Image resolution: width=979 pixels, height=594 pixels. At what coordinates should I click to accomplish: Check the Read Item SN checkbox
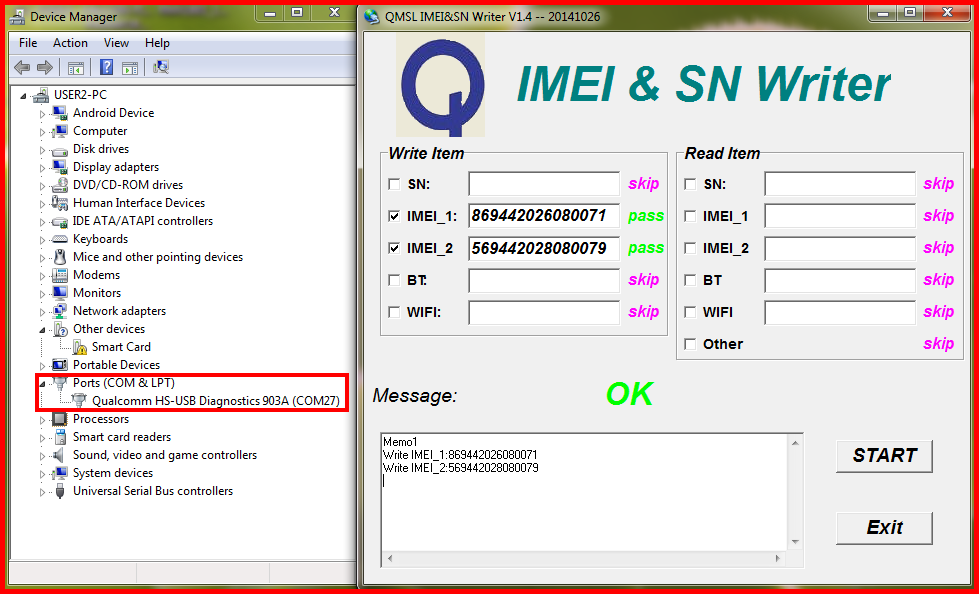coord(690,184)
